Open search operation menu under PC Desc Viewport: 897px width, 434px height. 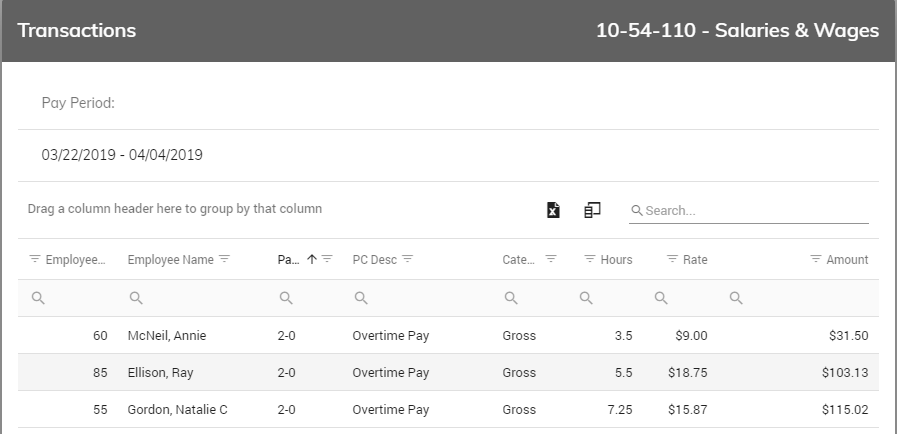361,298
